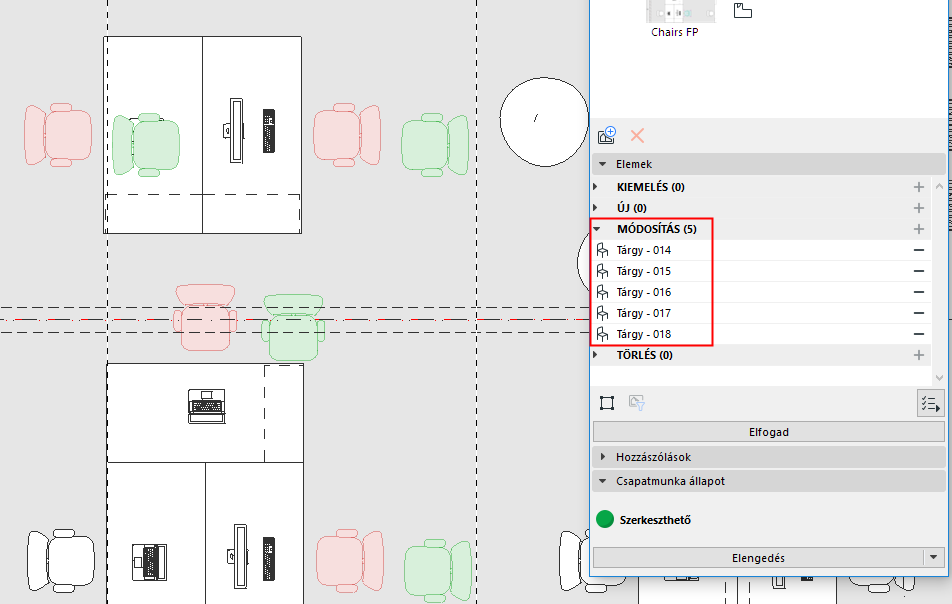Add selection to KIEMELÉS with plus icon
The height and width of the screenshot is (604, 952).
pyautogui.click(x=919, y=187)
